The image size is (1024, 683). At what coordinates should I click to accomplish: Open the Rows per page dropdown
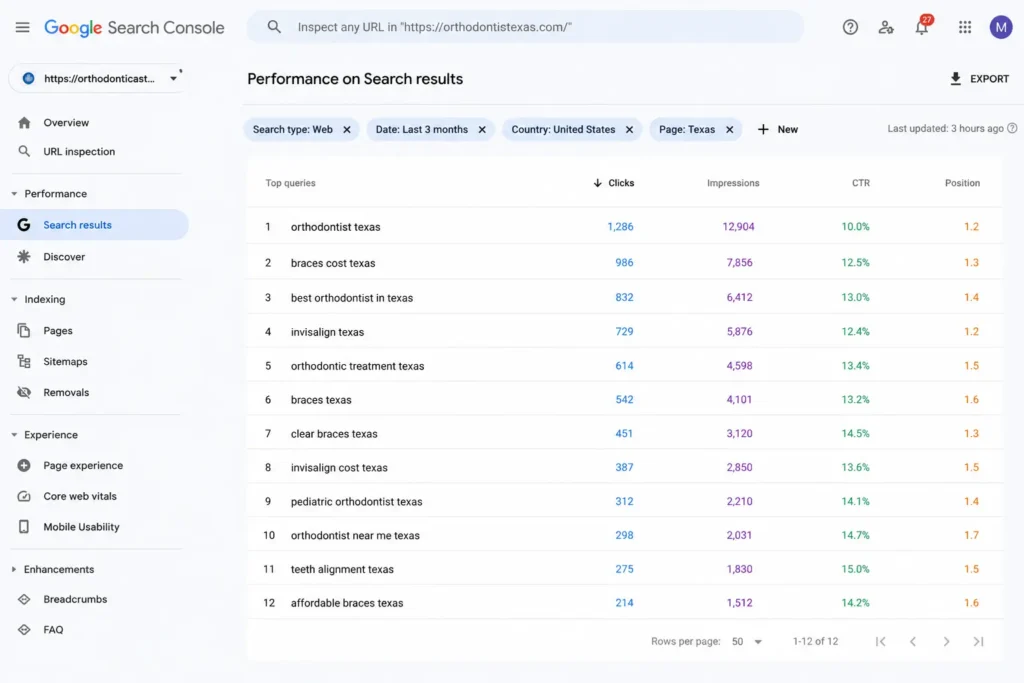pos(746,641)
